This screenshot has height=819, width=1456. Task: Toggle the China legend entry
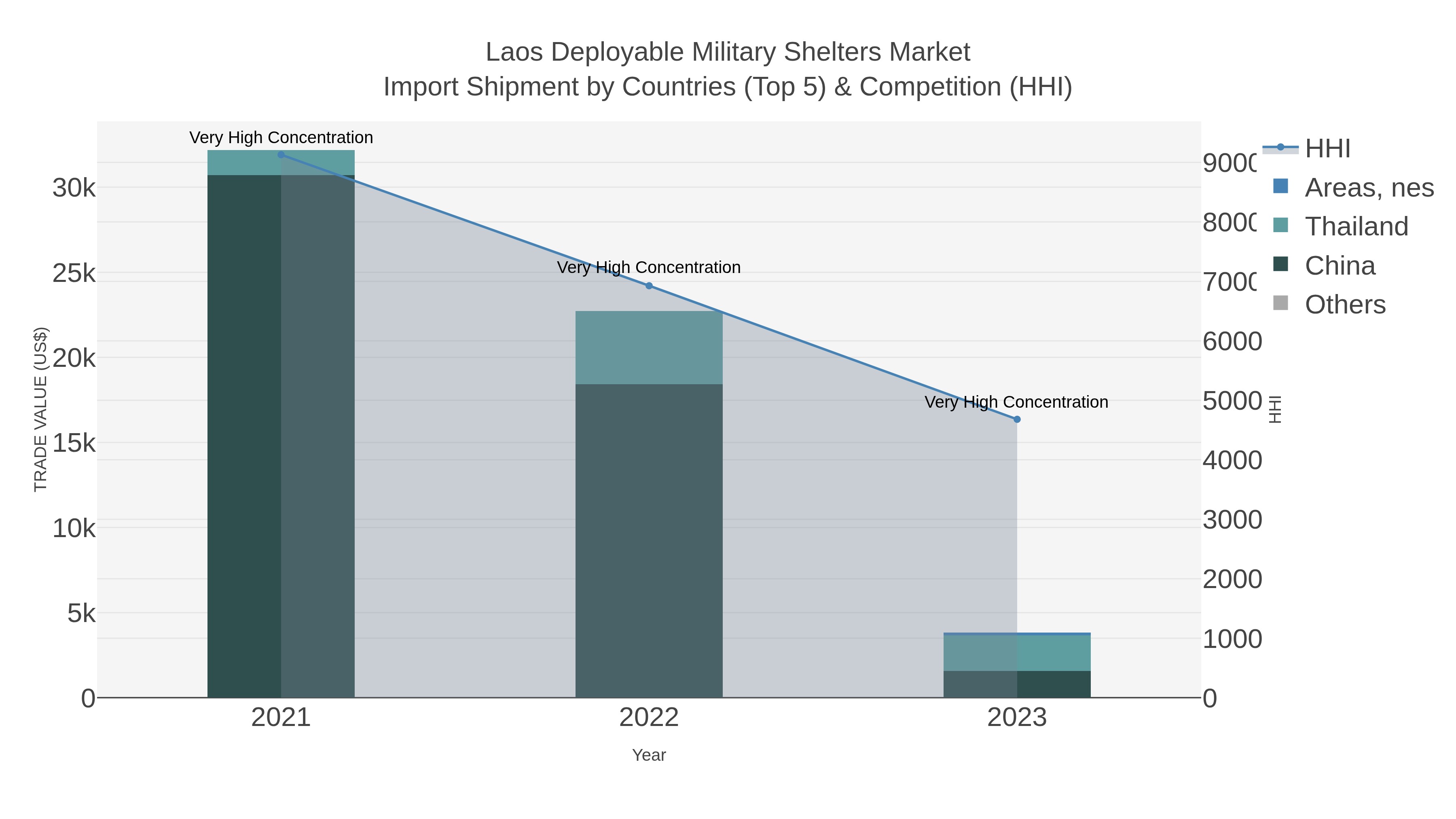tap(1324, 265)
